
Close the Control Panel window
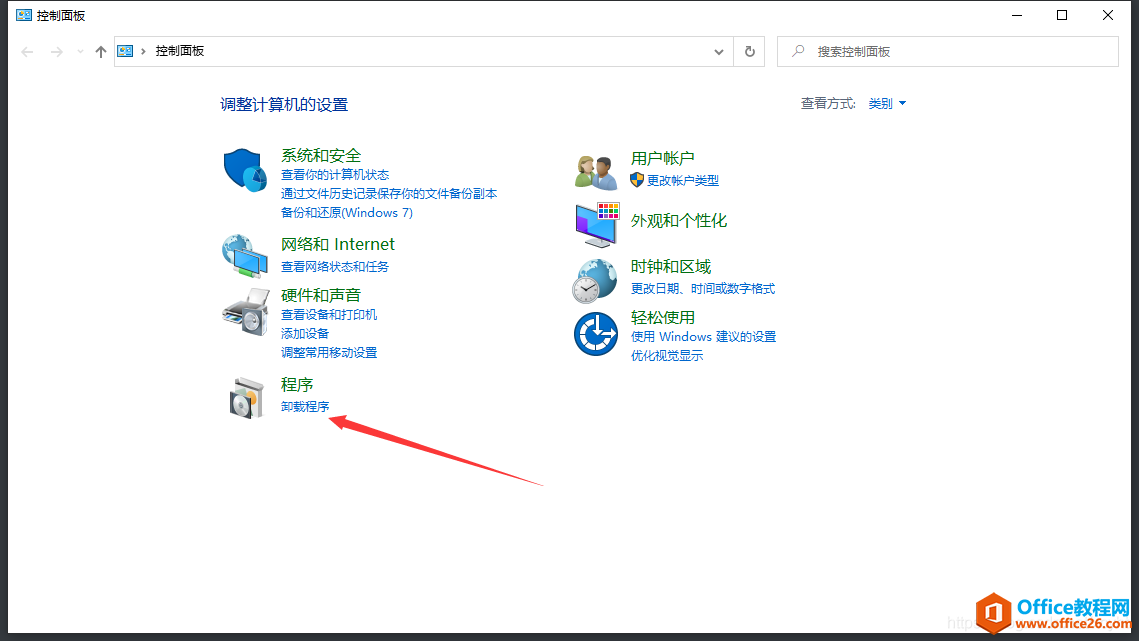(x=1108, y=15)
